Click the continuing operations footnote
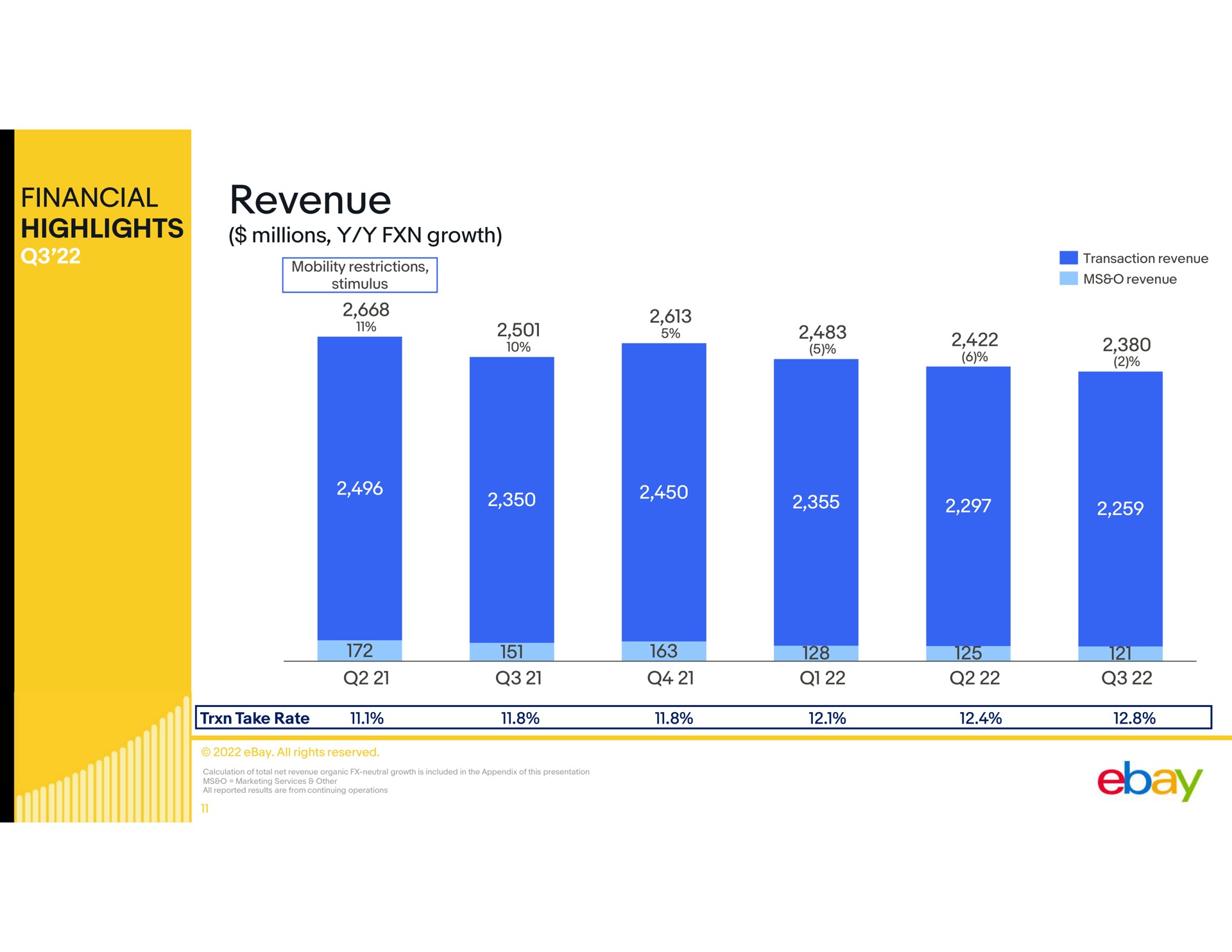Viewport: 1232px width, 952px height. click(x=295, y=790)
